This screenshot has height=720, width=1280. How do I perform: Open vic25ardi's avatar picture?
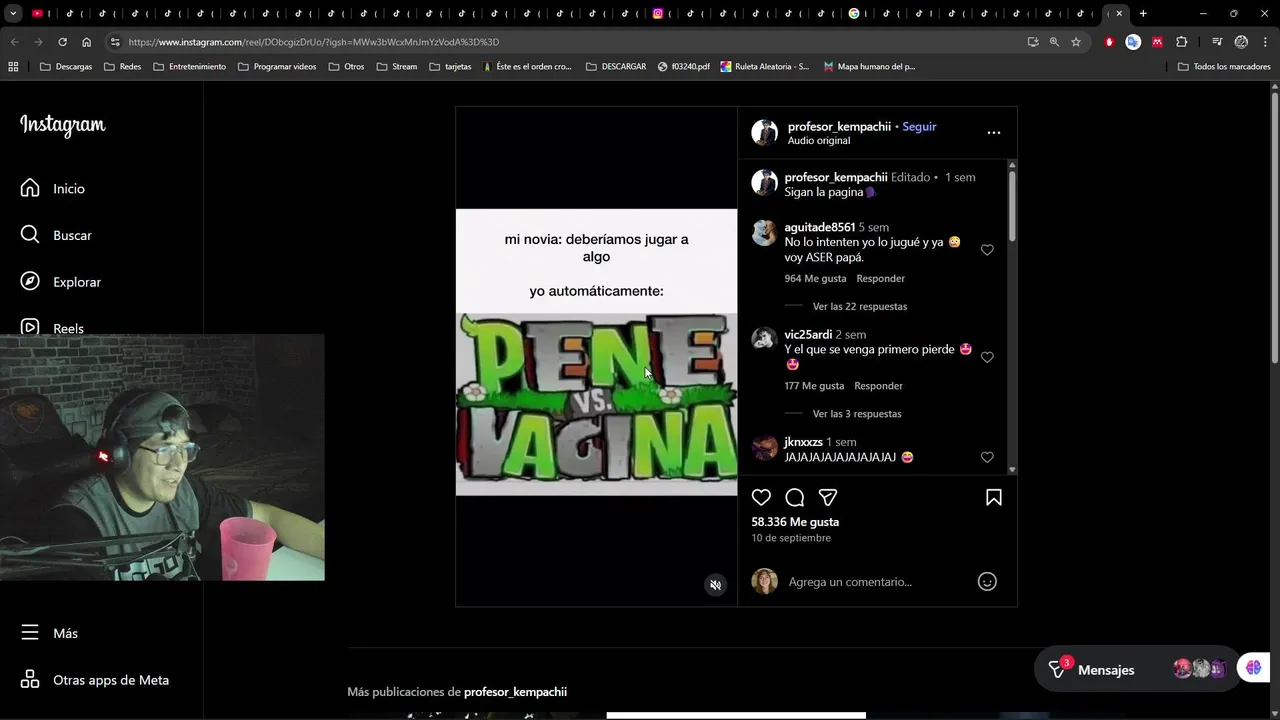pyautogui.click(x=765, y=338)
